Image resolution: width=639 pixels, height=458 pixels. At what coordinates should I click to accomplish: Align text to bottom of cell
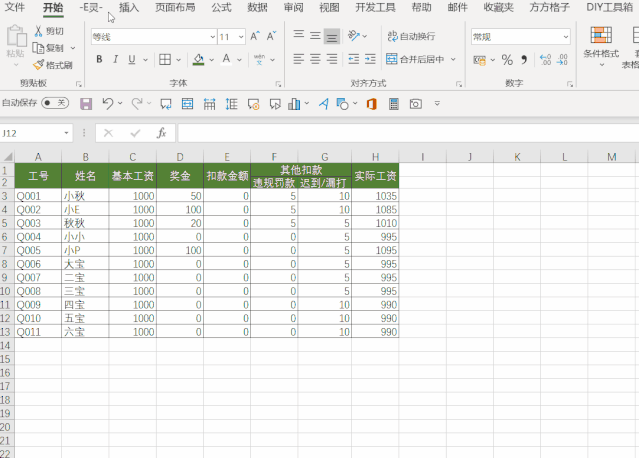[x=332, y=37]
